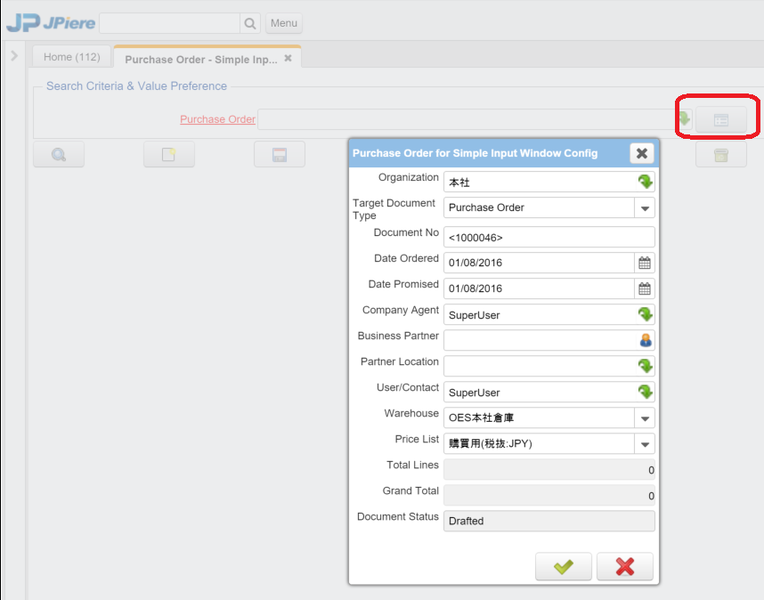This screenshot has width=764, height=600.
Task: Close the Purchase Order - Simple Input tab
Action: [x=288, y=59]
